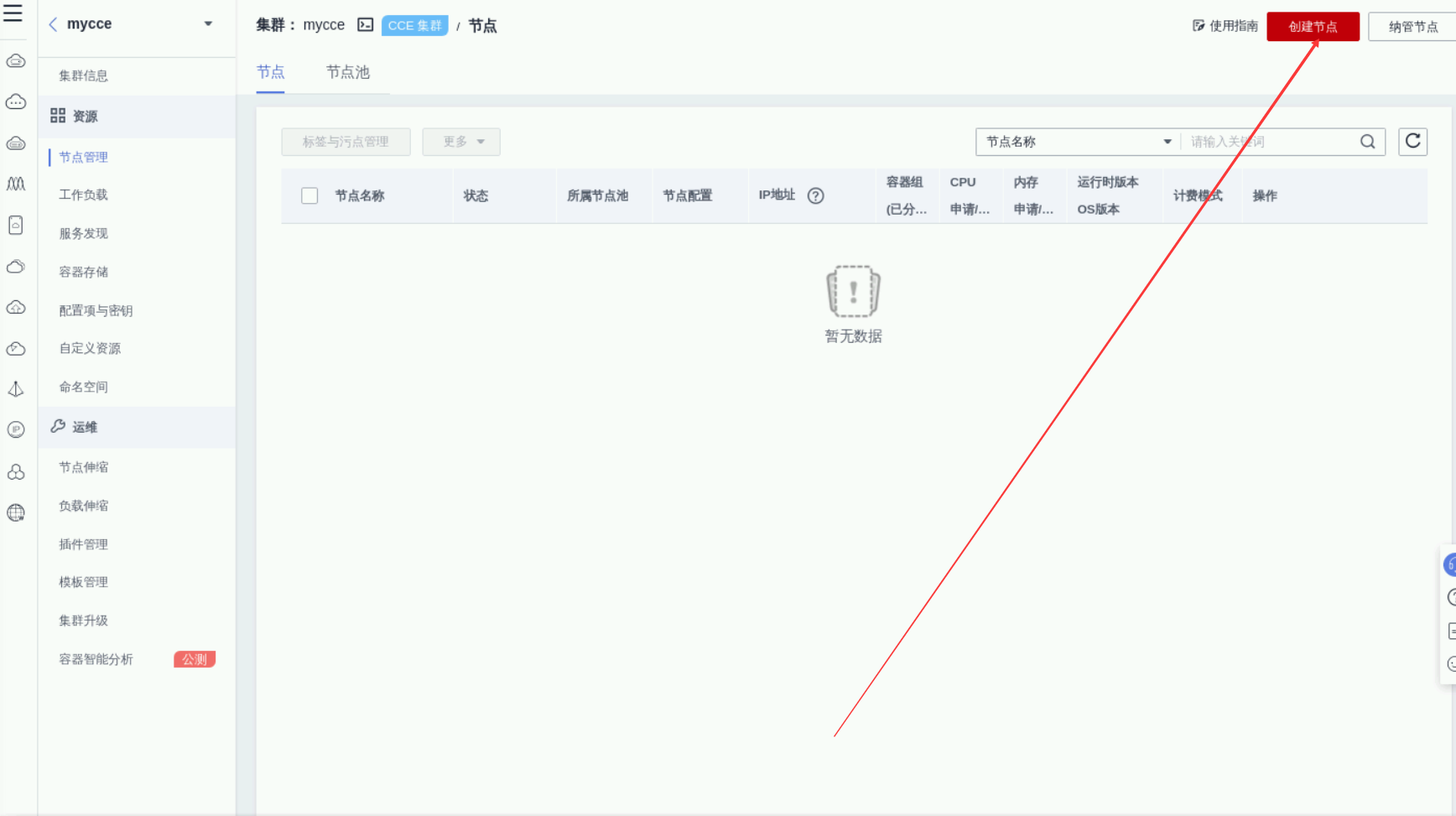This screenshot has height=816, width=1456.
Task: Click the three-circle cluster icon in left rail
Action: tap(16, 472)
